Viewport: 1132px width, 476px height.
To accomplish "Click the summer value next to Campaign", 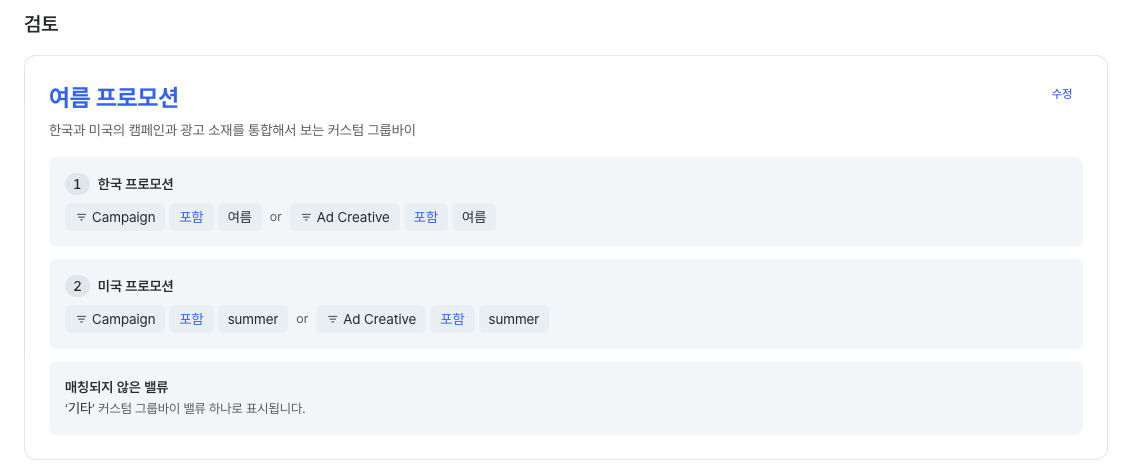I will point(253,319).
